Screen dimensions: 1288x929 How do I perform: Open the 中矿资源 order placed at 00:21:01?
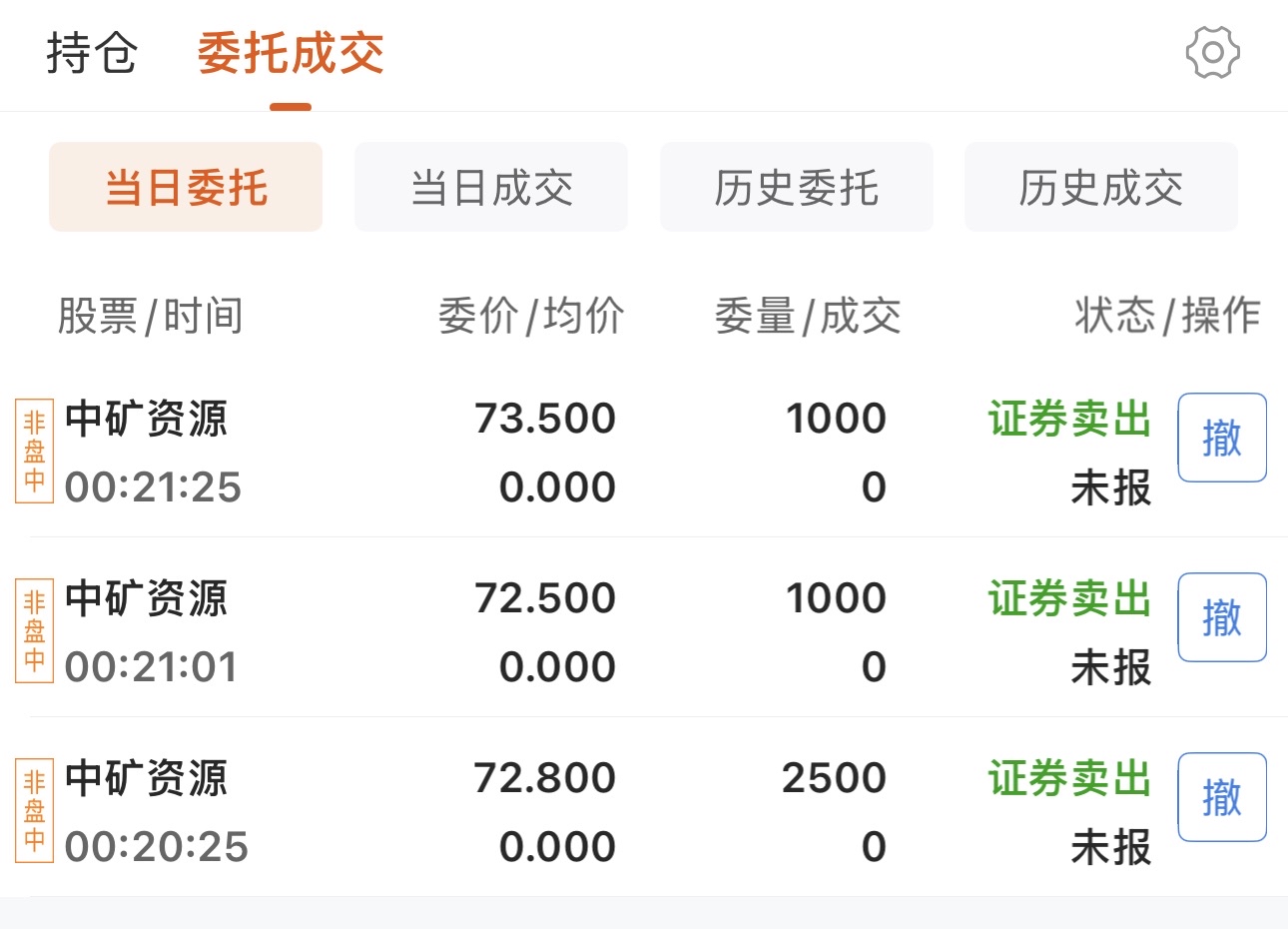click(x=147, y=599)
